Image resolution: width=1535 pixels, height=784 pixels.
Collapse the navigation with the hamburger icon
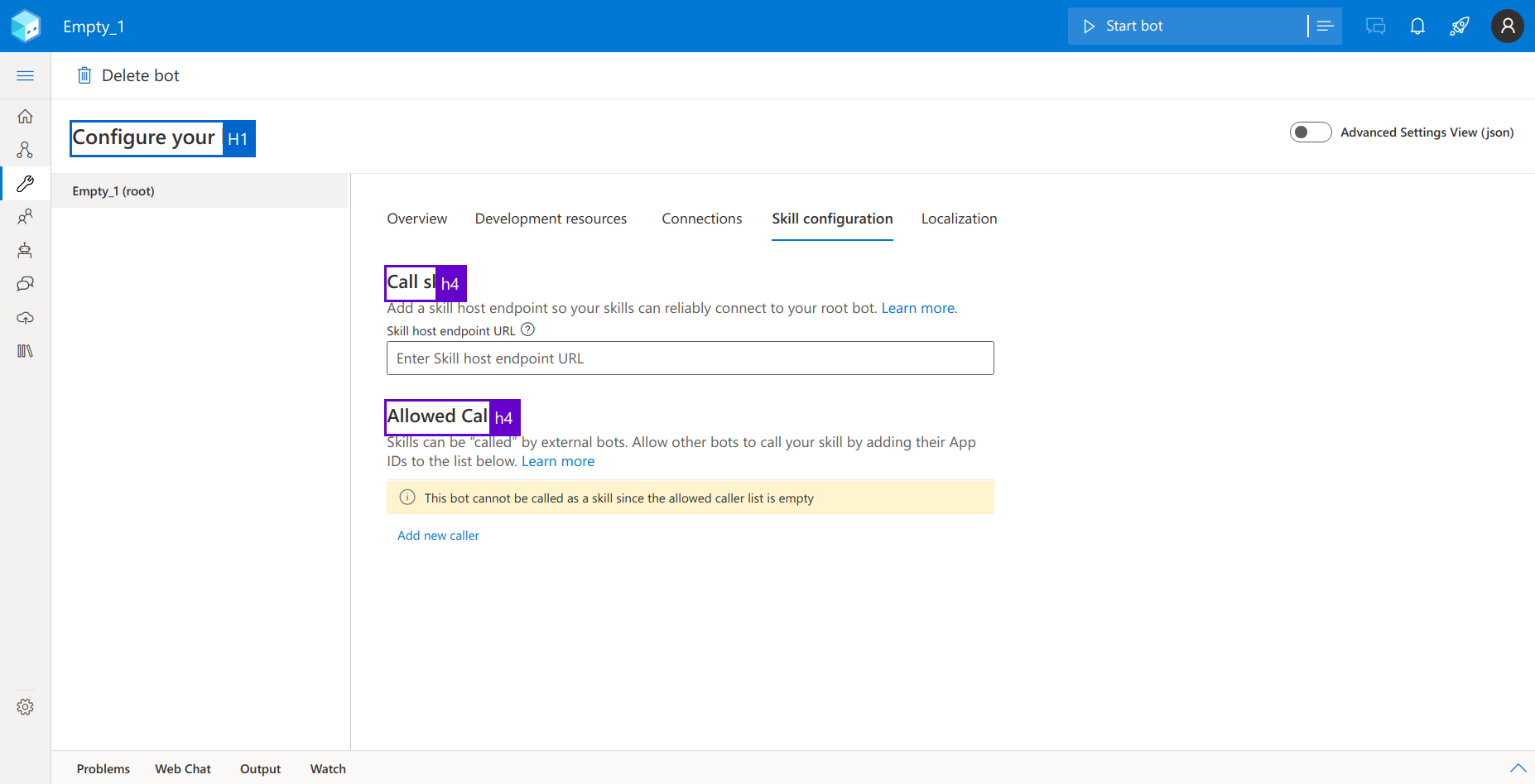pyautogui.click(x=25, y=75)
